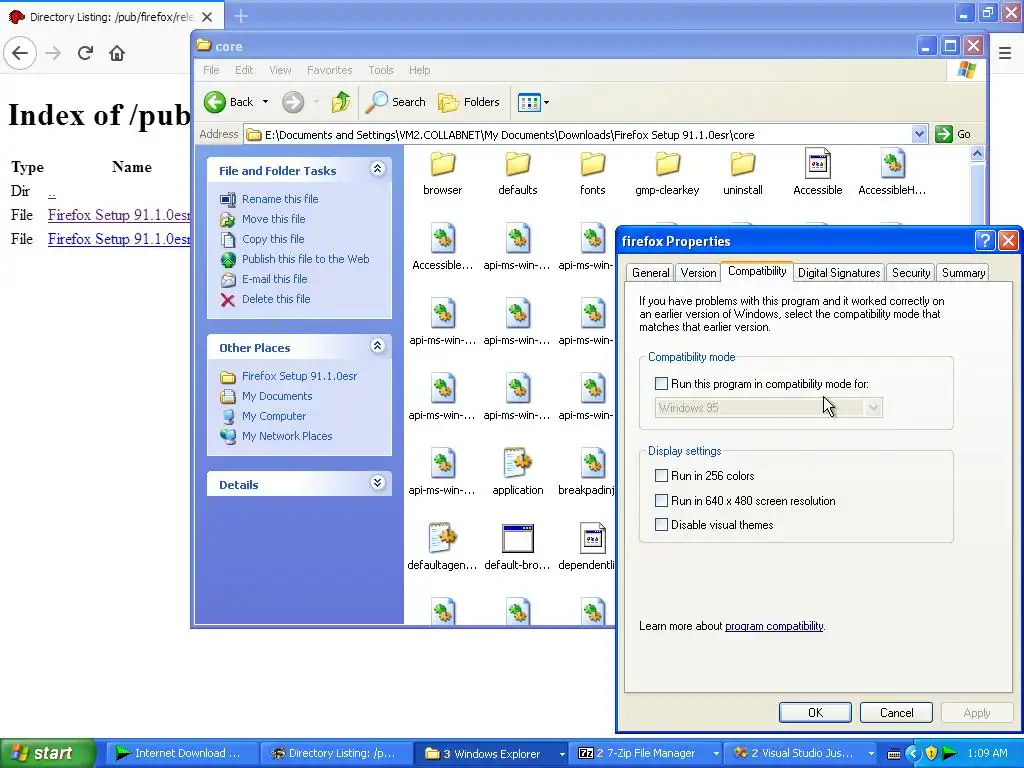Select the browser folder icon
Viewport: 1024px width, 768px height.
(443, 164)
